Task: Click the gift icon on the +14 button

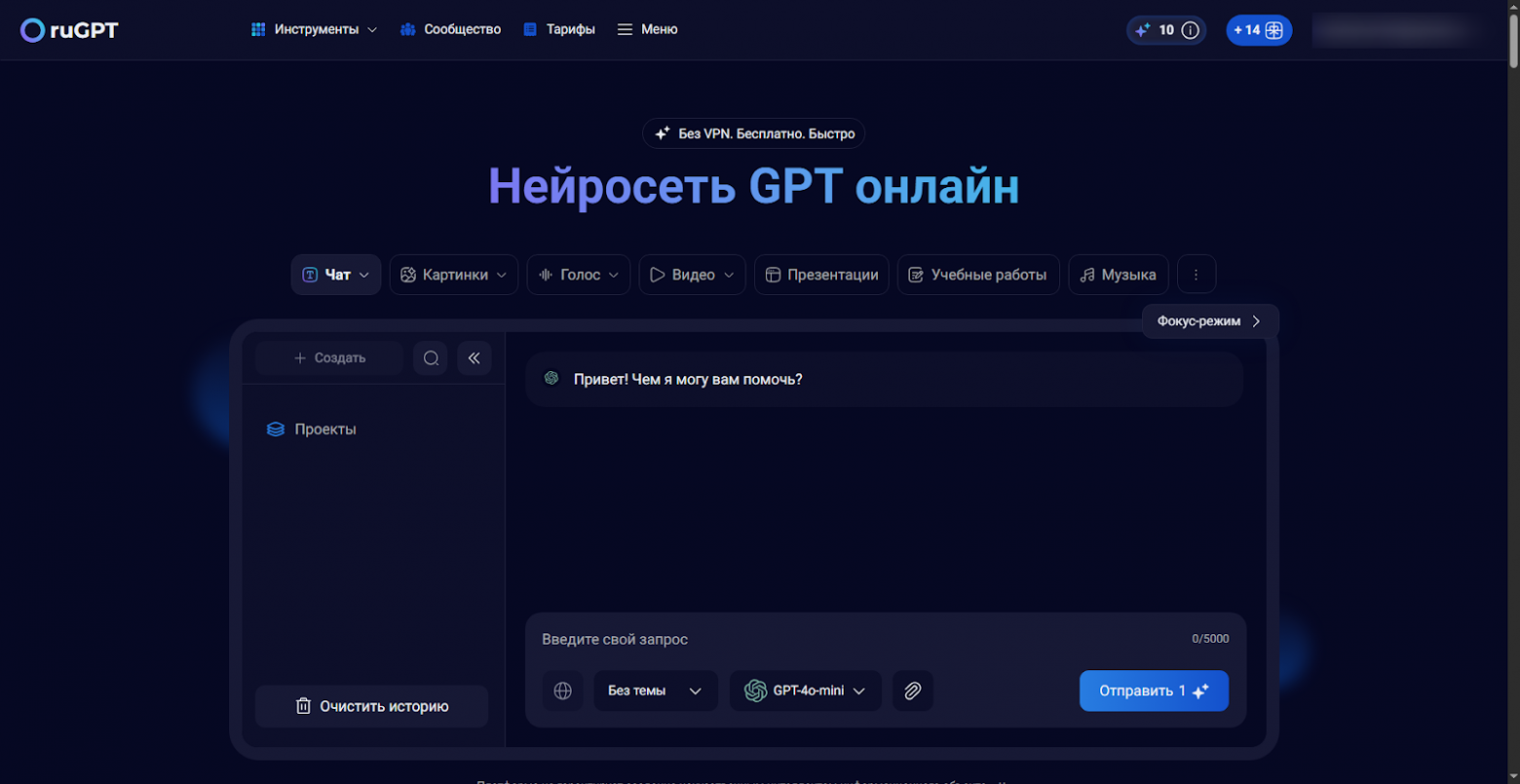Action: point(1273,29)
